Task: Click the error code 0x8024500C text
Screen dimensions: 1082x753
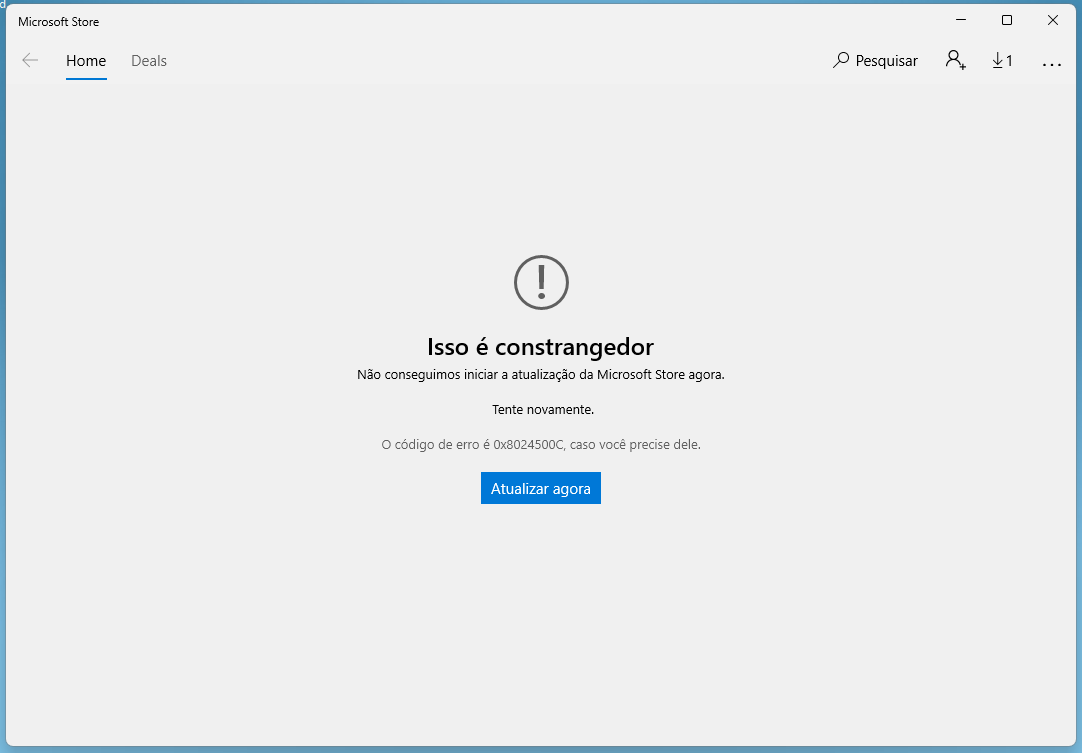Action: (529, 445)
